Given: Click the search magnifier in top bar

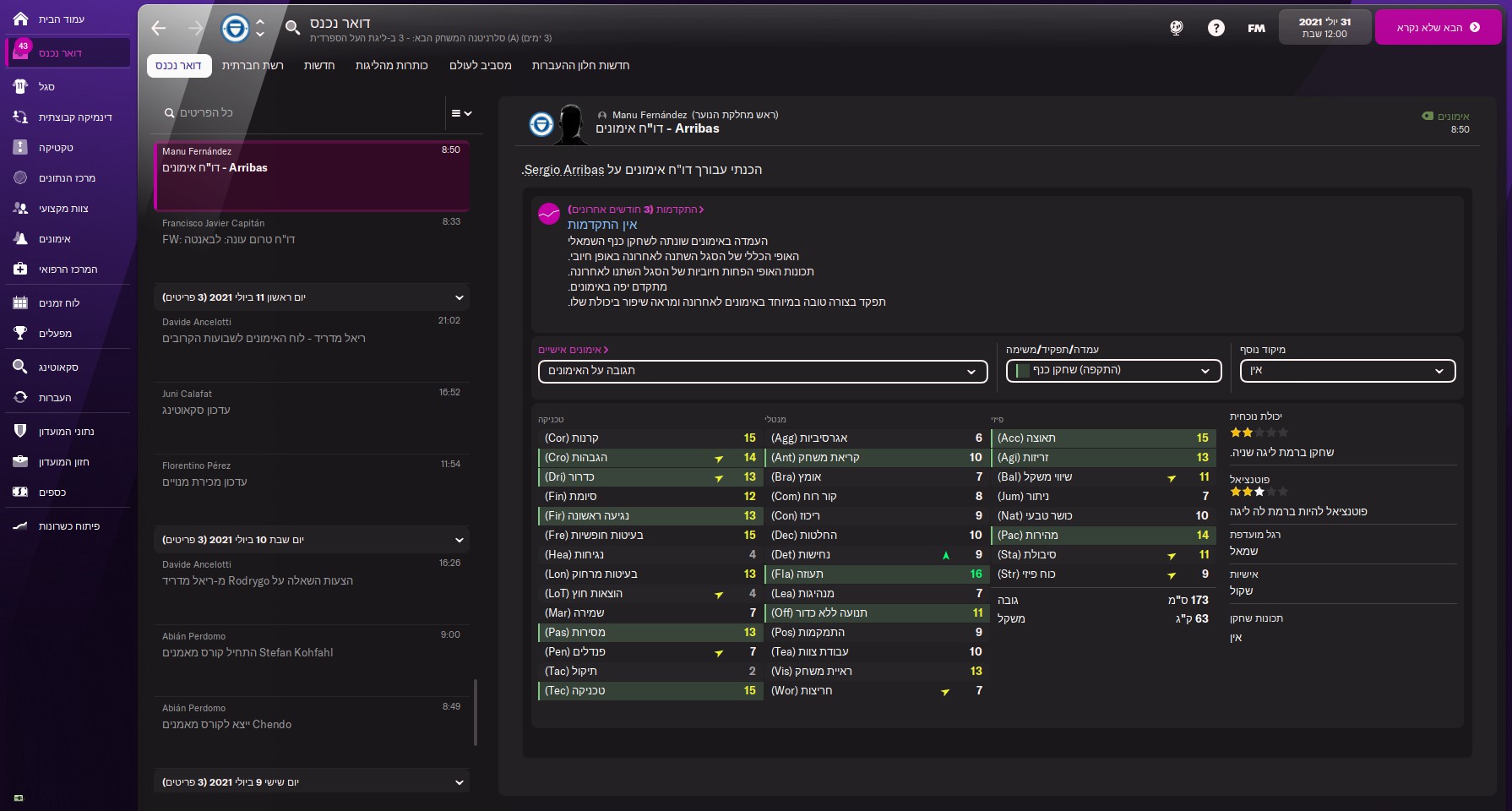Looking at the screenshot, I should pyautogui.click(x=292, y=28).
